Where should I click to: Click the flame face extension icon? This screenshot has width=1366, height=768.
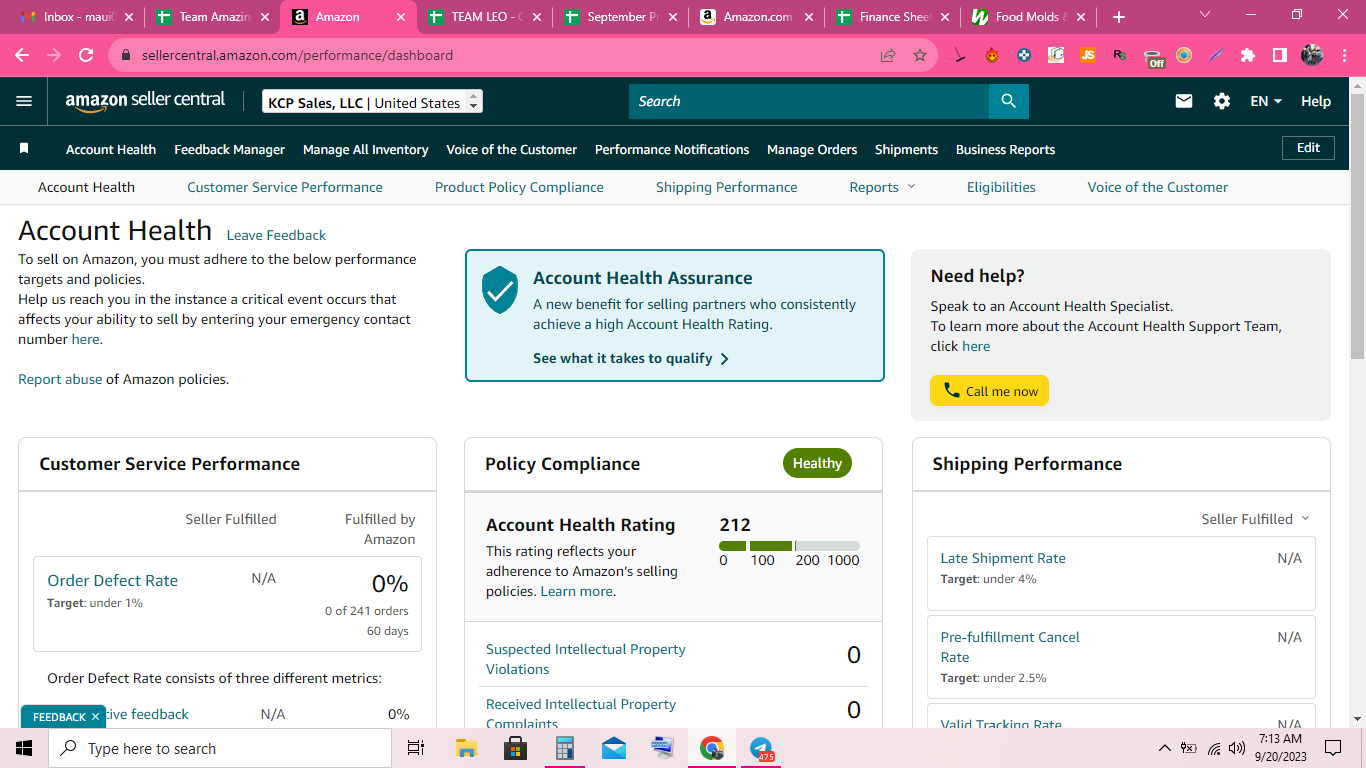click(992, 55)
